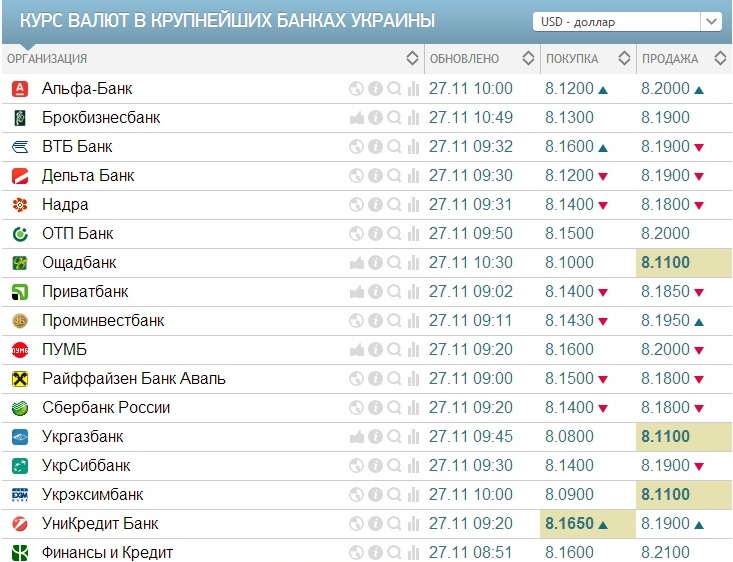Open Альфа-Банк info icon

coord(375,88)
